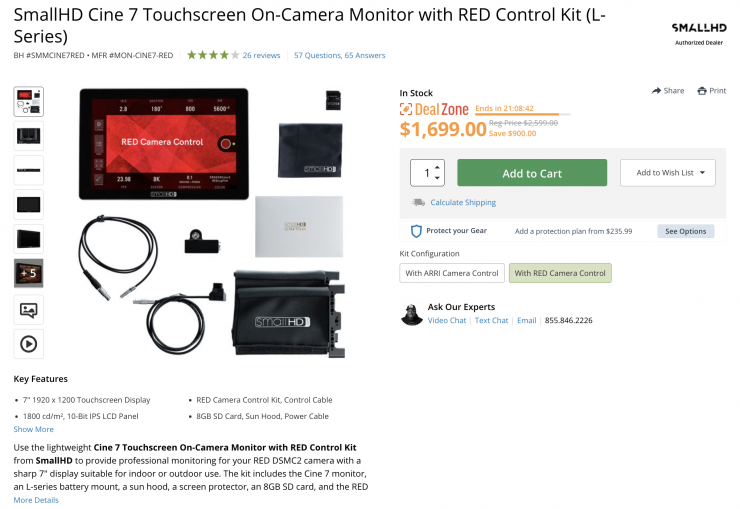
Task: Click See Options for protection plans
Action: (685, 231)
